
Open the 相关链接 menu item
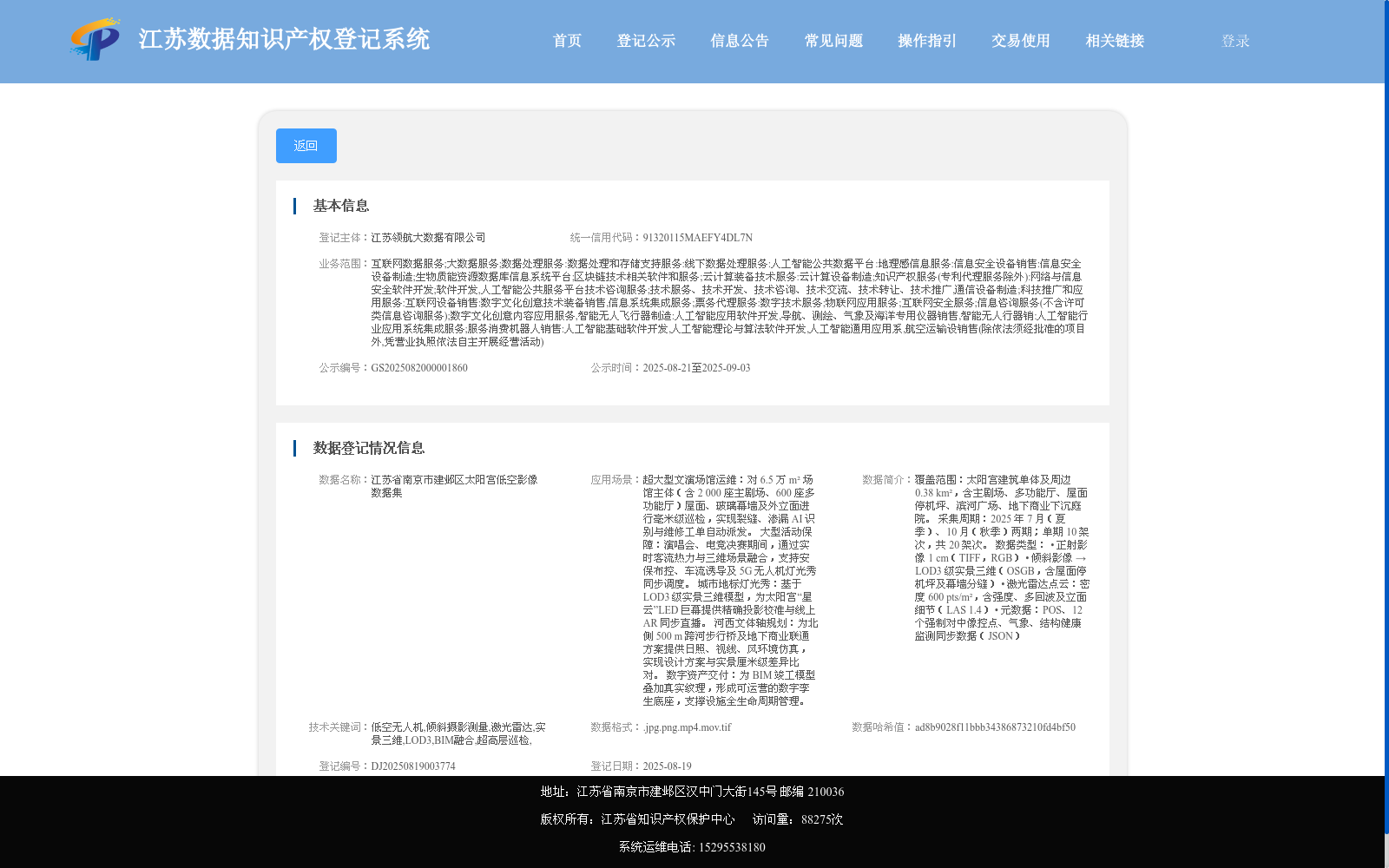pyautogui.click(x=1115, y=41)
